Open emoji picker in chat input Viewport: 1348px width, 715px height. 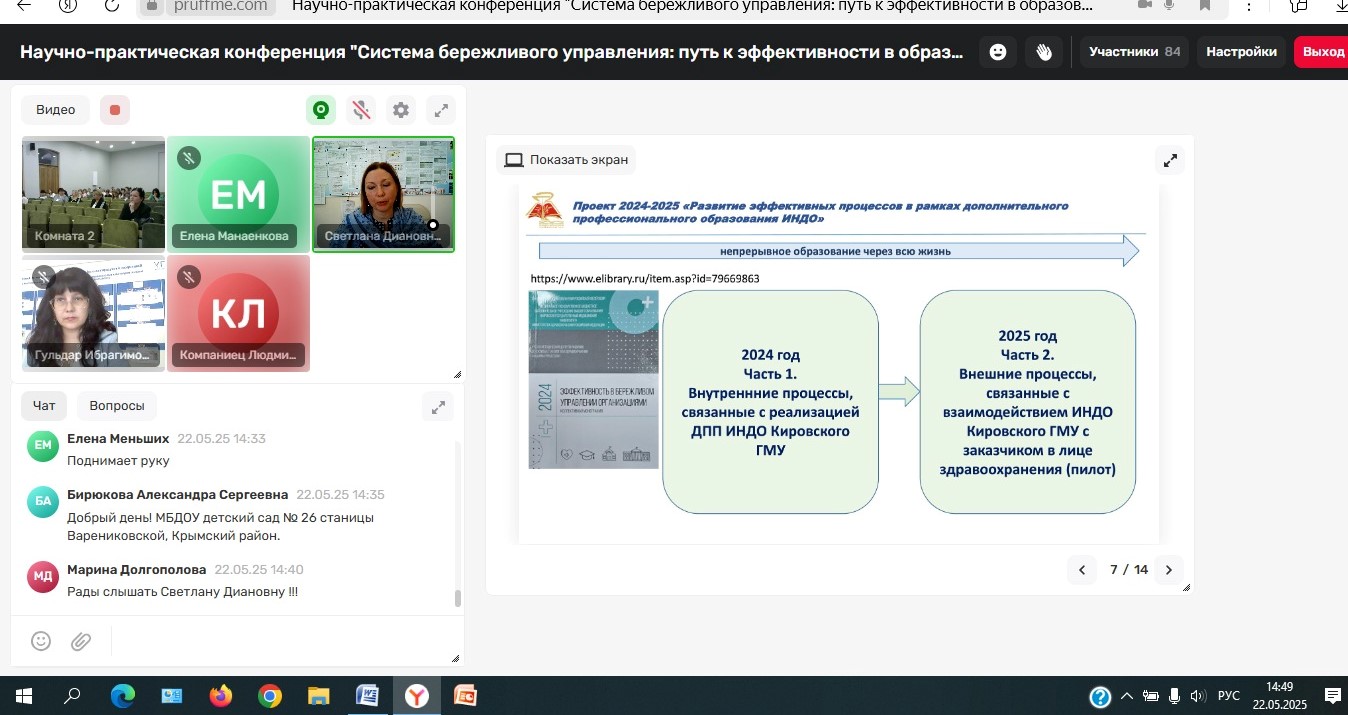point(41,641)
